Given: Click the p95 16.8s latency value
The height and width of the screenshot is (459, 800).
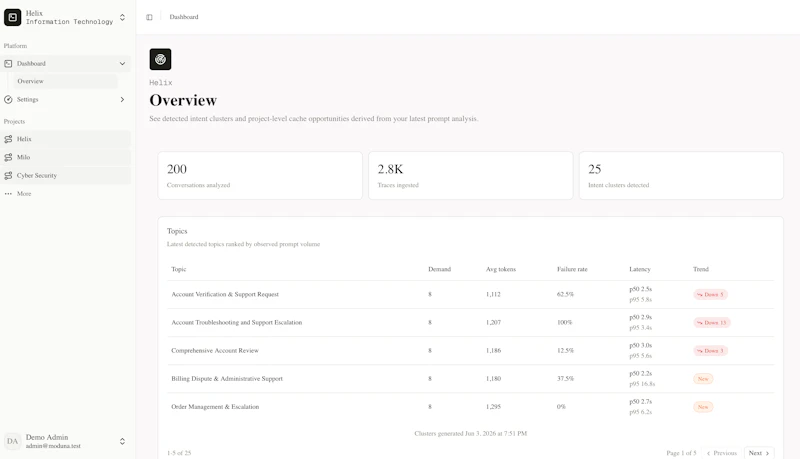Looking at the screenshot, I should pyautogui.click(x=642, y=384).
